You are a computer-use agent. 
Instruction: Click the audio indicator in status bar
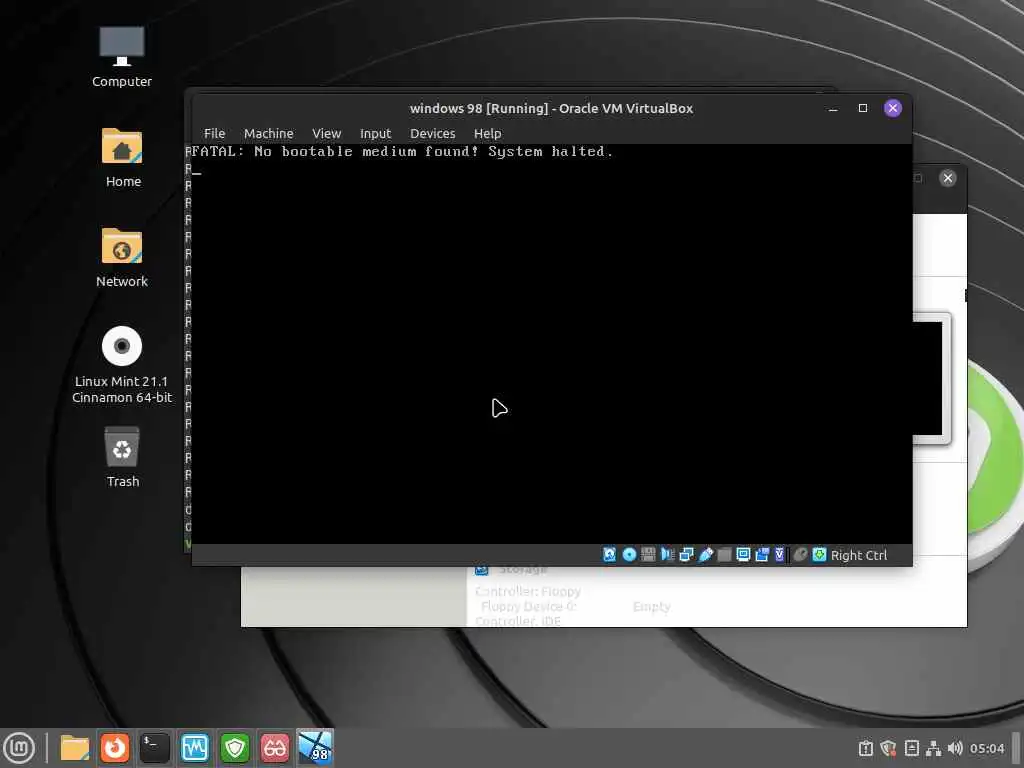pos(667,554)
